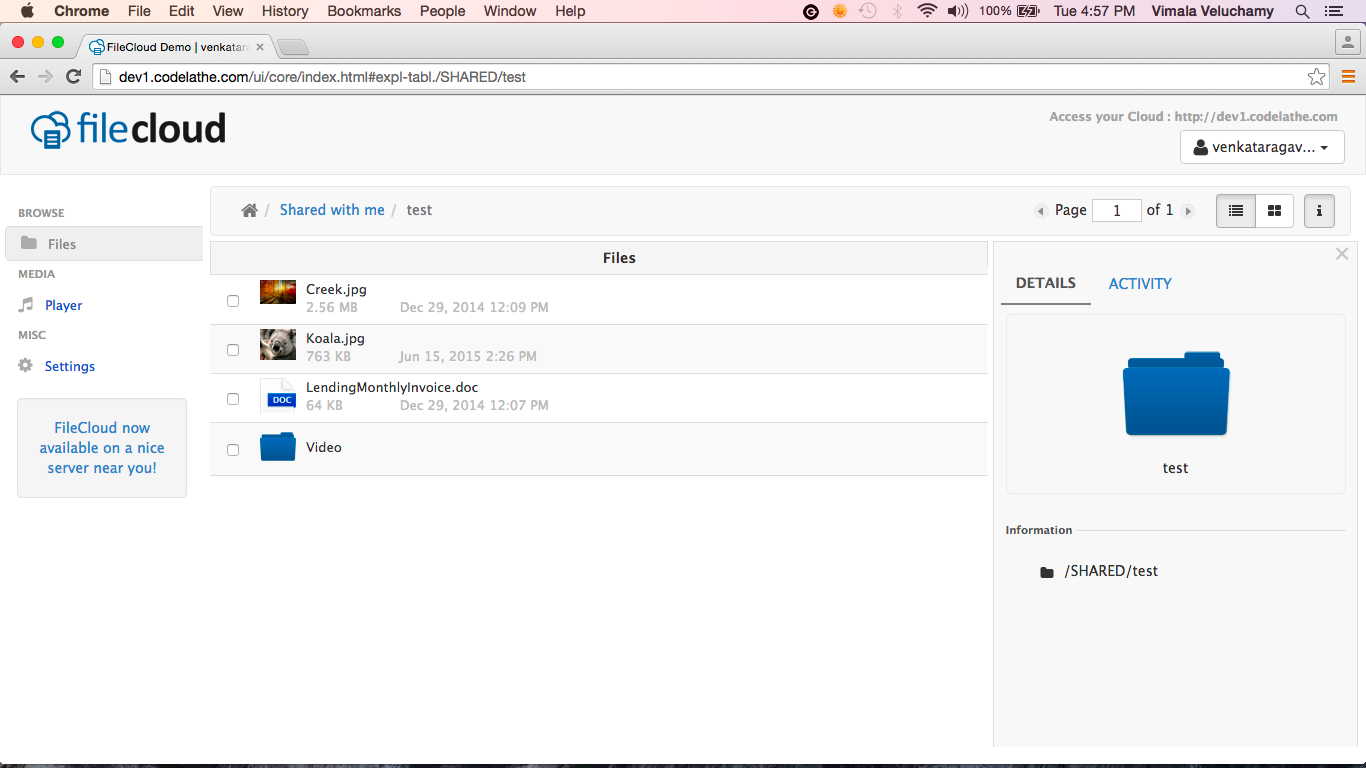Click the Wi-Fi status icon
This screenshot has height=768, width=1366.
point(927,11)
